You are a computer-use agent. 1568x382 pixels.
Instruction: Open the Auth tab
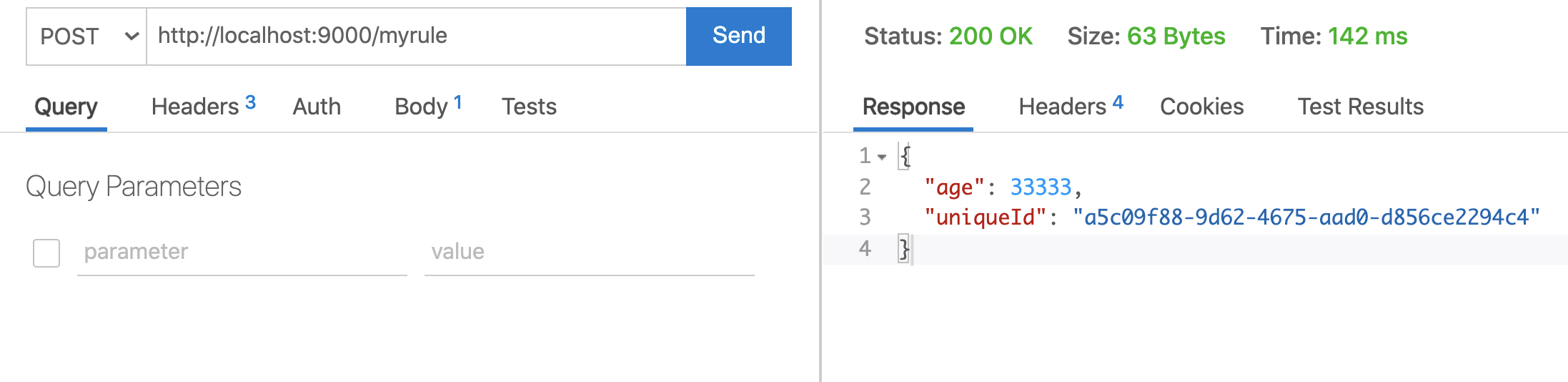coord(317,107)
